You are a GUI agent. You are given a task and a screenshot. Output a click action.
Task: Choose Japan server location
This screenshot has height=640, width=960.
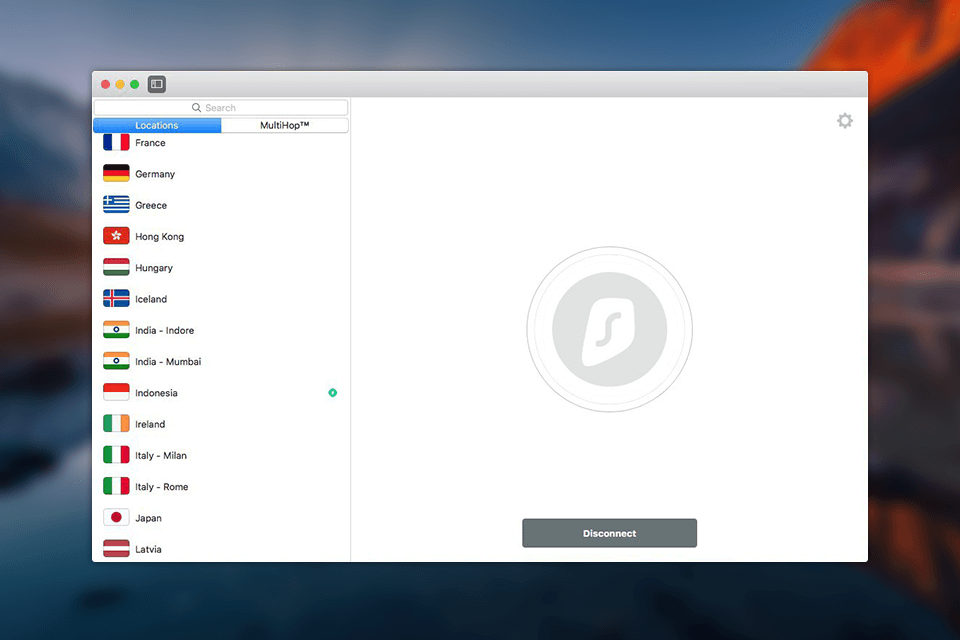pos(221,518)
